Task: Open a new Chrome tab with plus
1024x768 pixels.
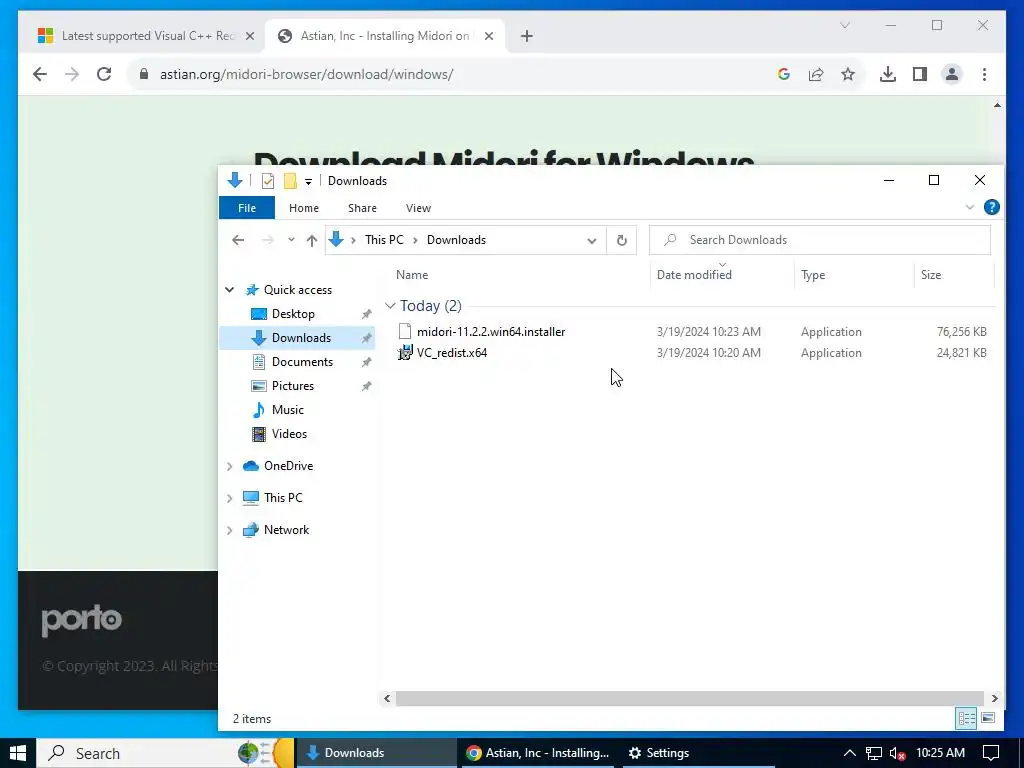Action: (x=527, y=36)
